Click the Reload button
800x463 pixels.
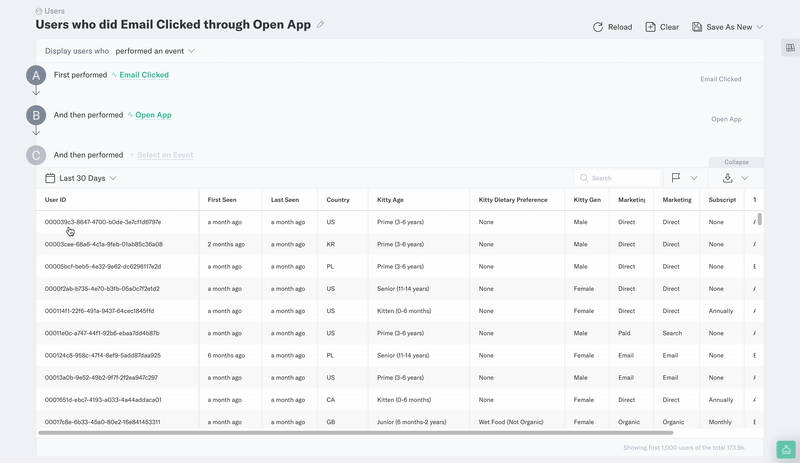[612, 27]
